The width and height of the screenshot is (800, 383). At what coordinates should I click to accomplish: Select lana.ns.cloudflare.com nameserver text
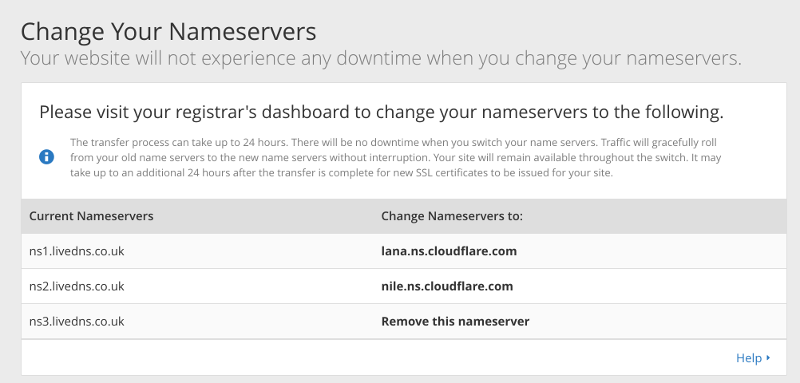pos(449,251)
